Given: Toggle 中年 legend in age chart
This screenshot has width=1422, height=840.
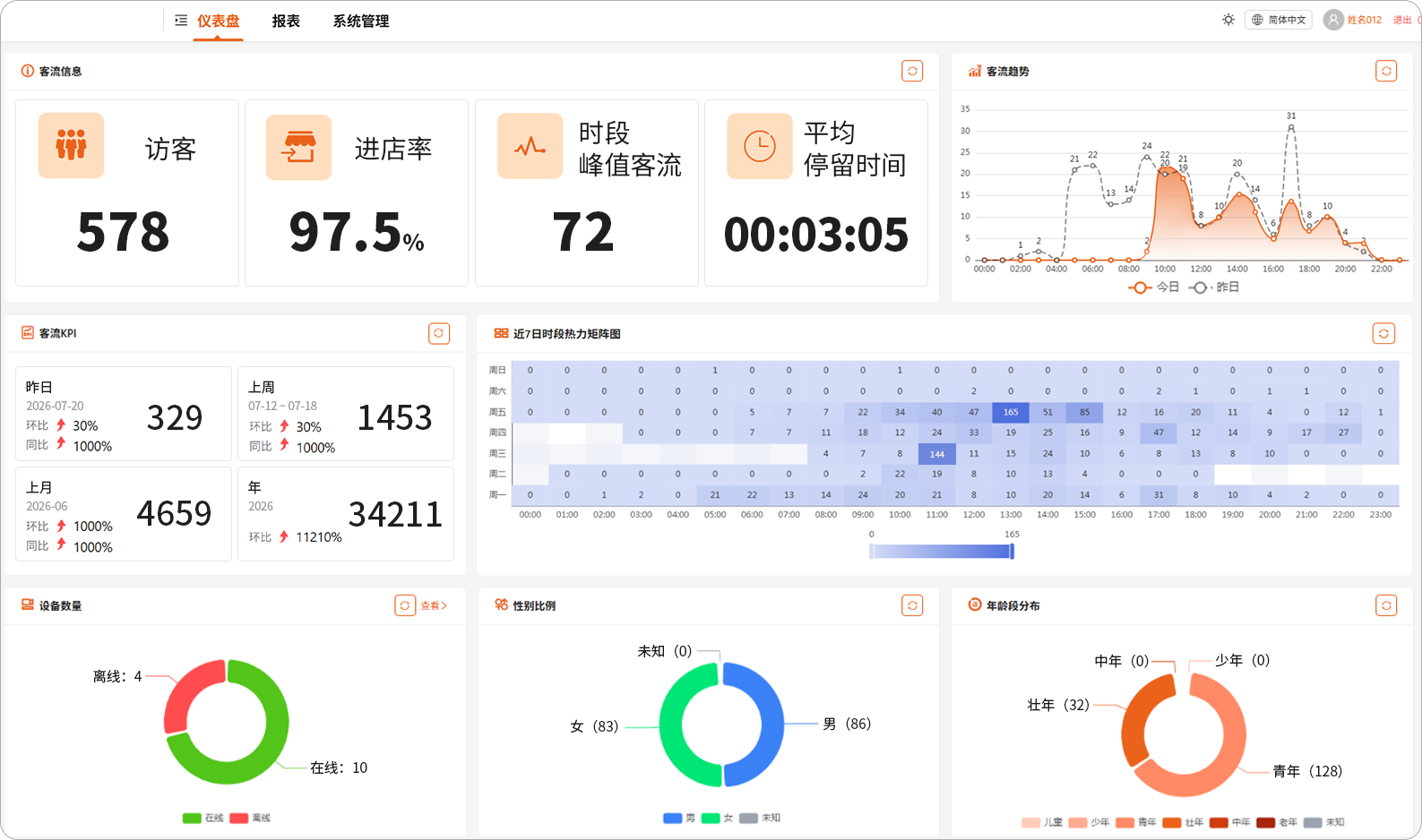Looking at the screenshot, I should 1230,822.
